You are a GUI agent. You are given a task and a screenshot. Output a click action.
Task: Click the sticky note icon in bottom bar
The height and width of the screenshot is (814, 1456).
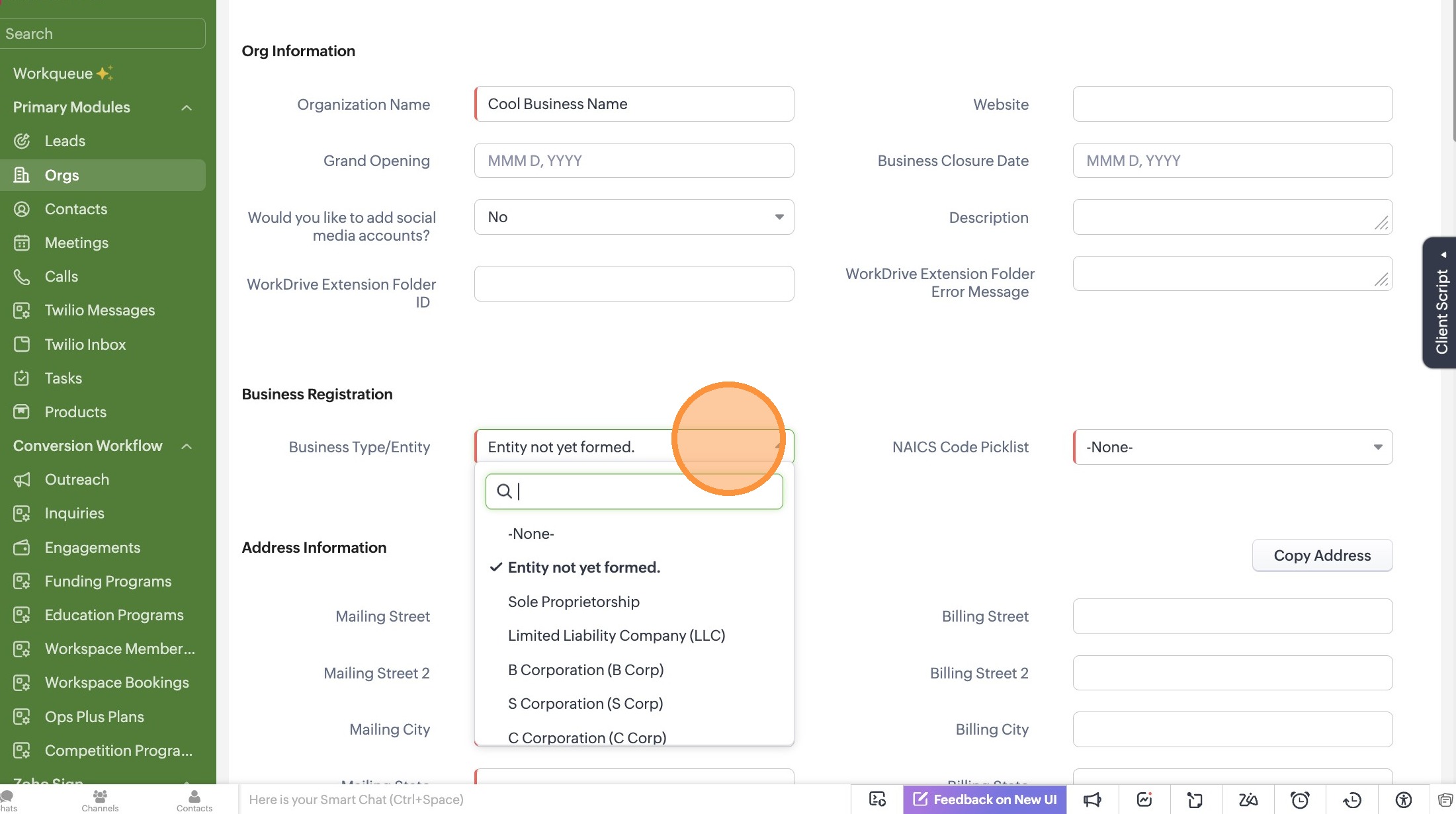coord(1195,799)
